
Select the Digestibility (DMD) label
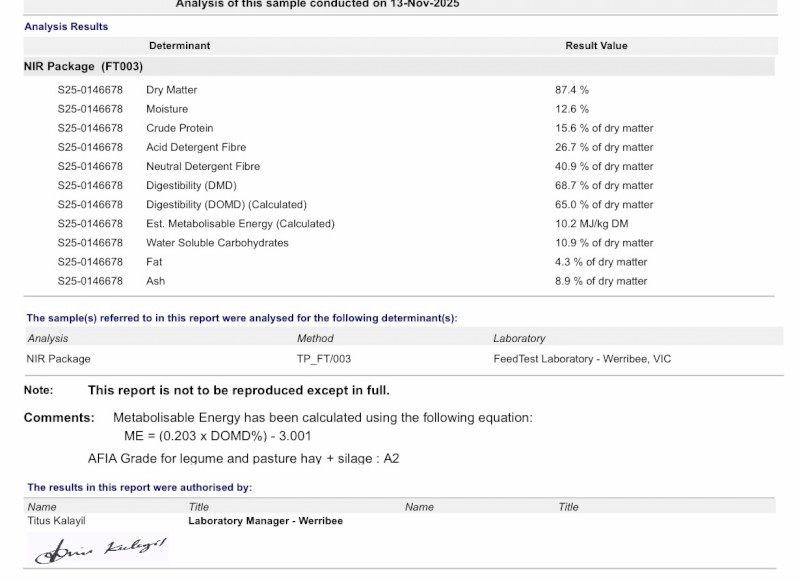click(x=191, y=185)
